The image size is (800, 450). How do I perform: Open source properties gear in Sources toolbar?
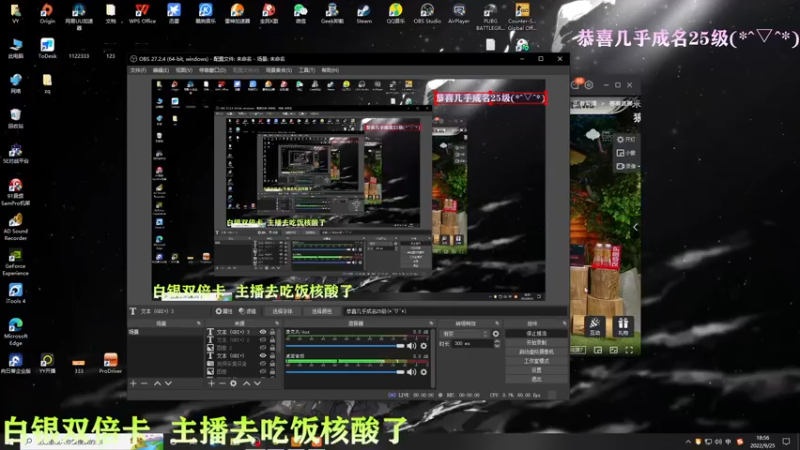(233, 383)
